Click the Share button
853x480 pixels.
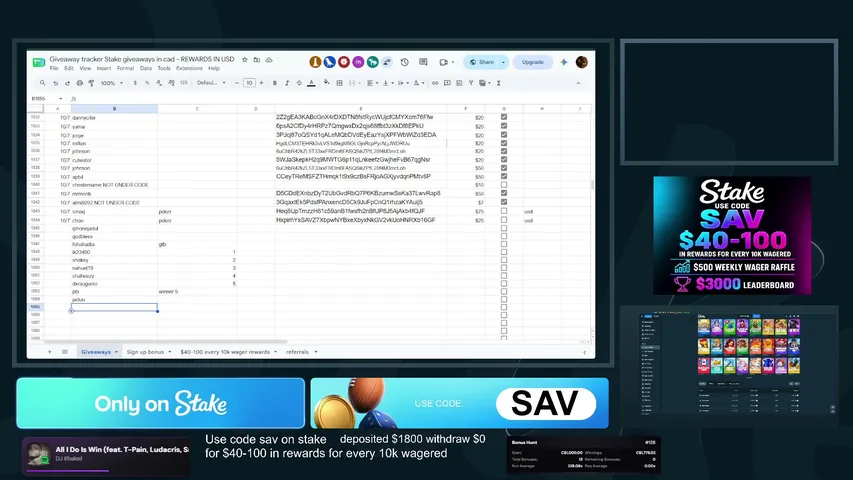coord(481,62)
